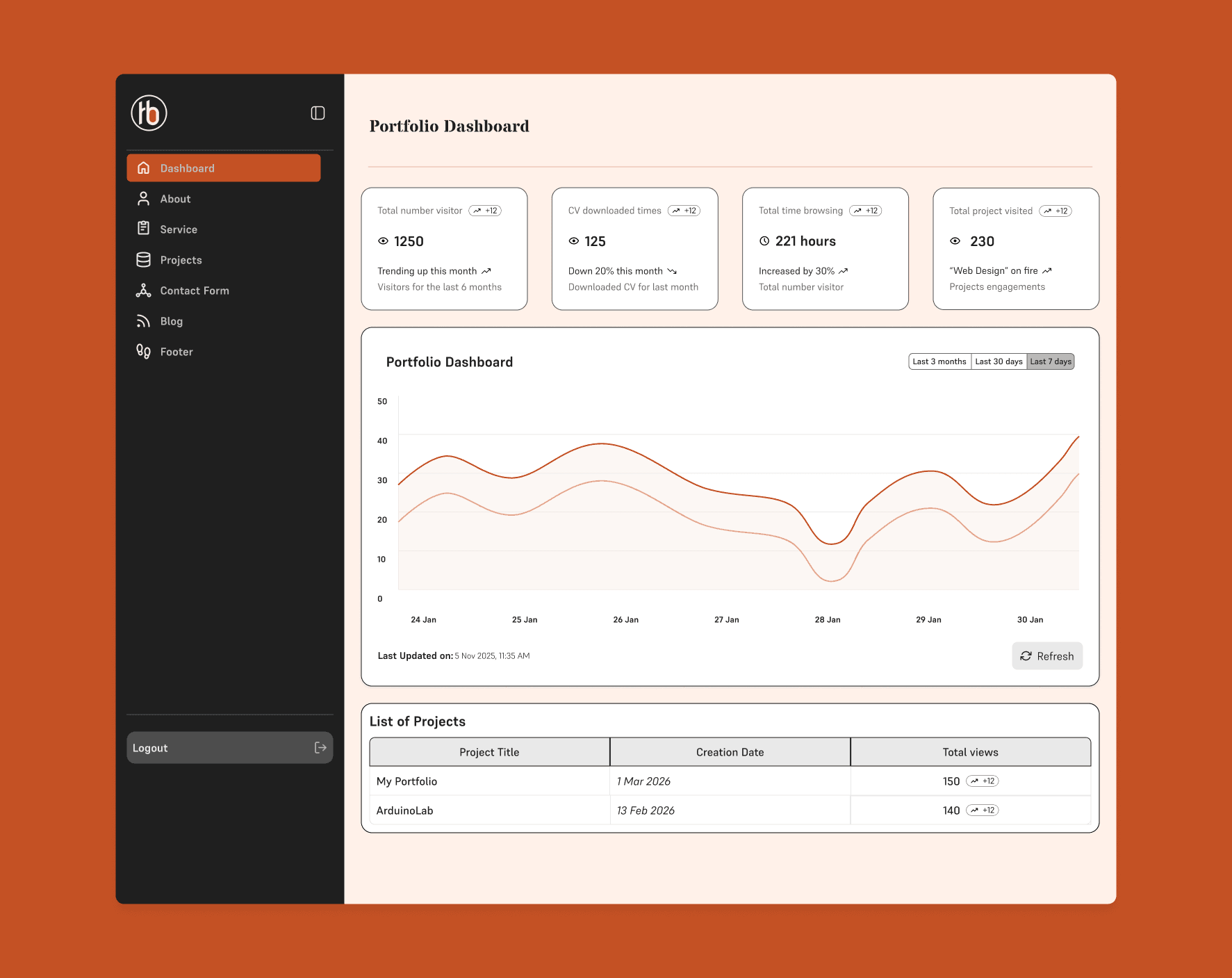Viewport: 1232px width, 978px height.
Task: Open the Blog RSS feed icon
Action: pos(143,320)
